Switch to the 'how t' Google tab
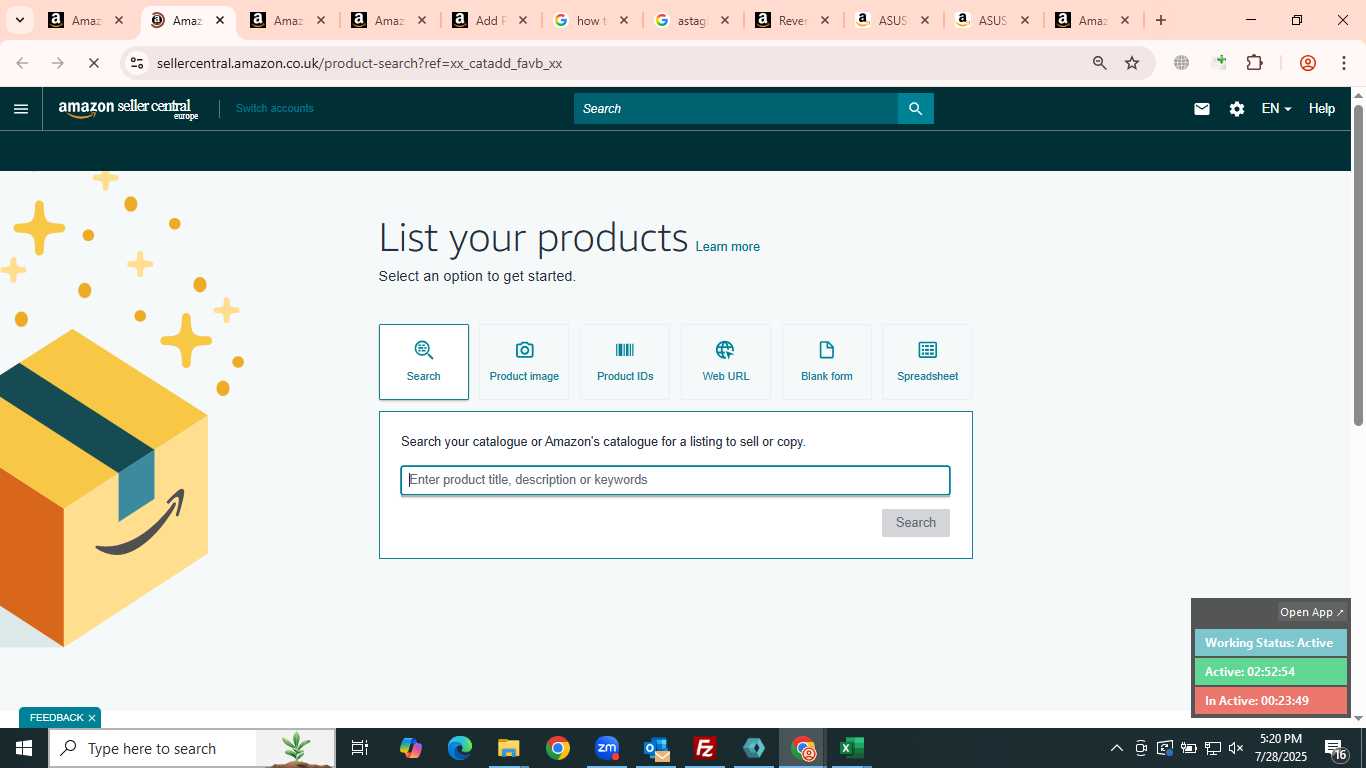Screen dimensions: 1366x768 [x=590, y=20]
